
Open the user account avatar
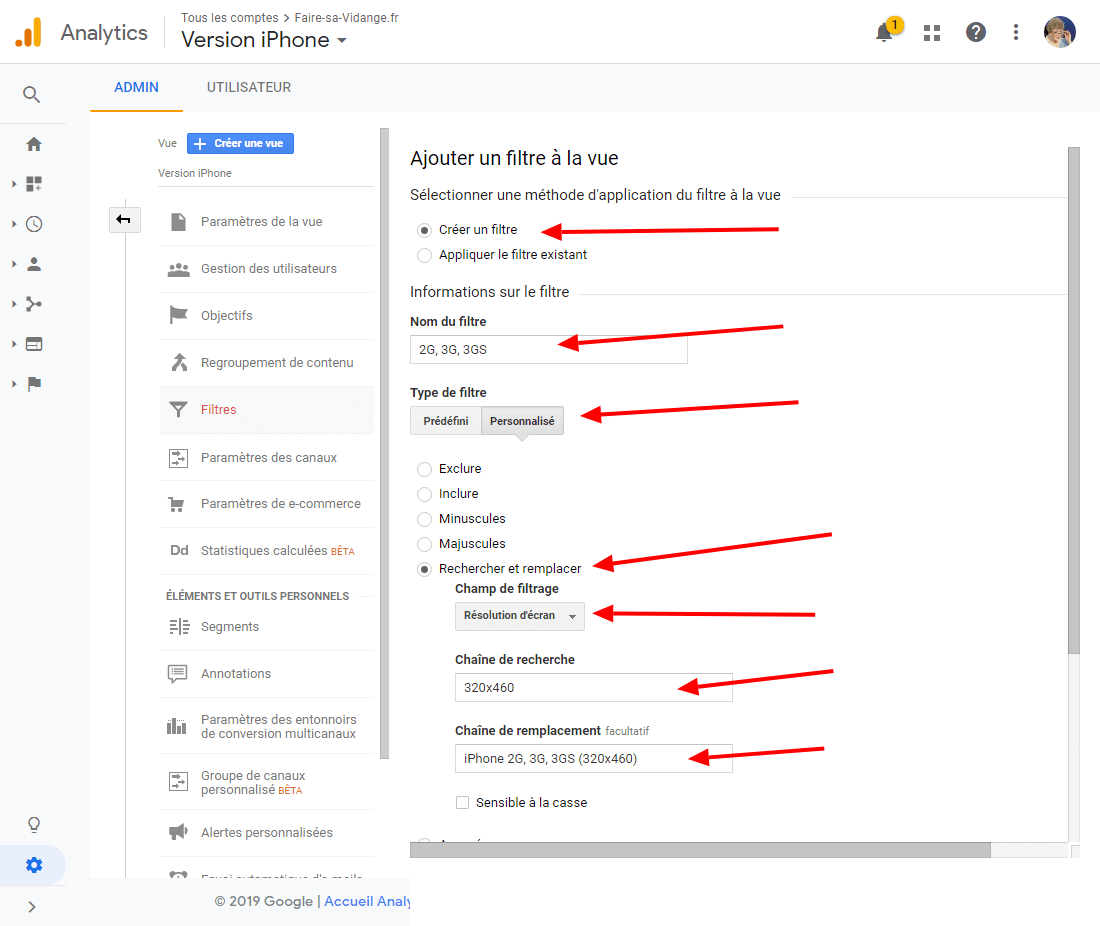point(1059,32)
